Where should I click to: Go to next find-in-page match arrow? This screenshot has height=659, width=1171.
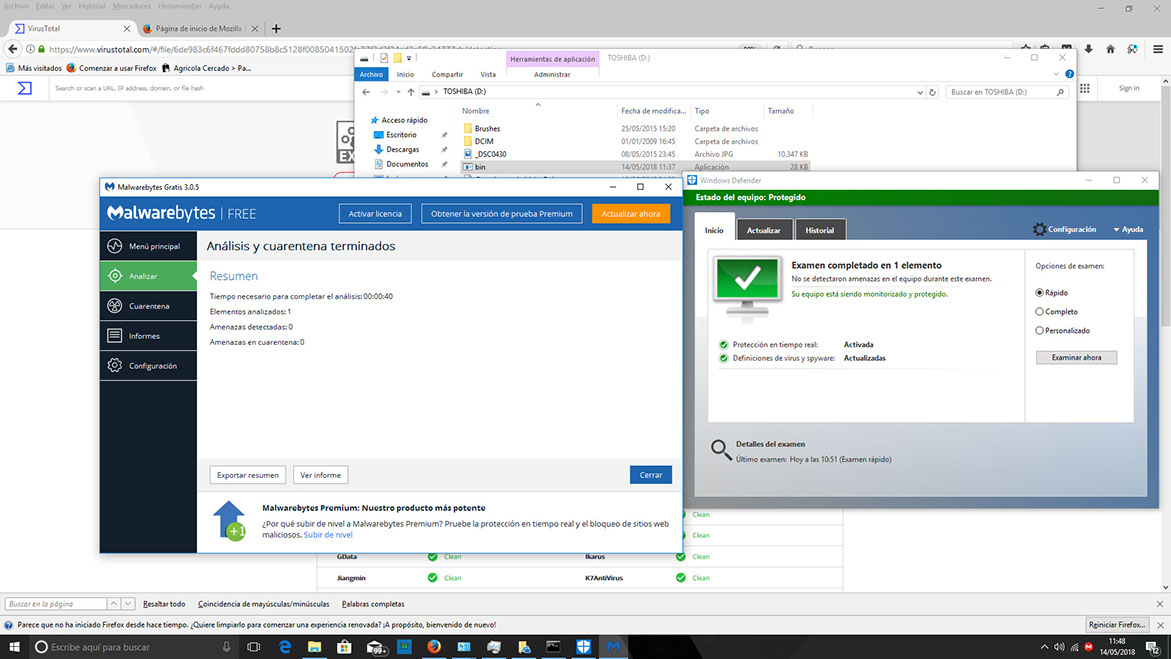pyautogui.click(x=128, y=604)
